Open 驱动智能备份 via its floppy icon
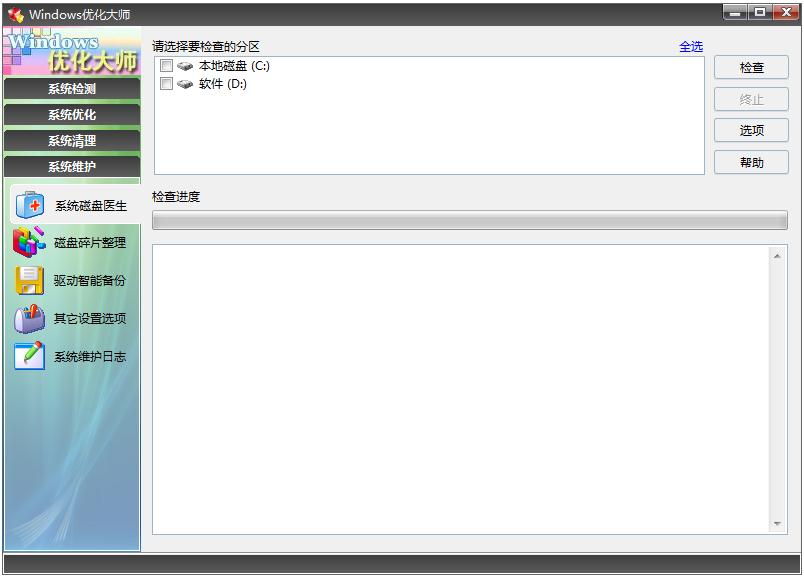The width and height of the screenshot is (804, 576). (29, 281)
